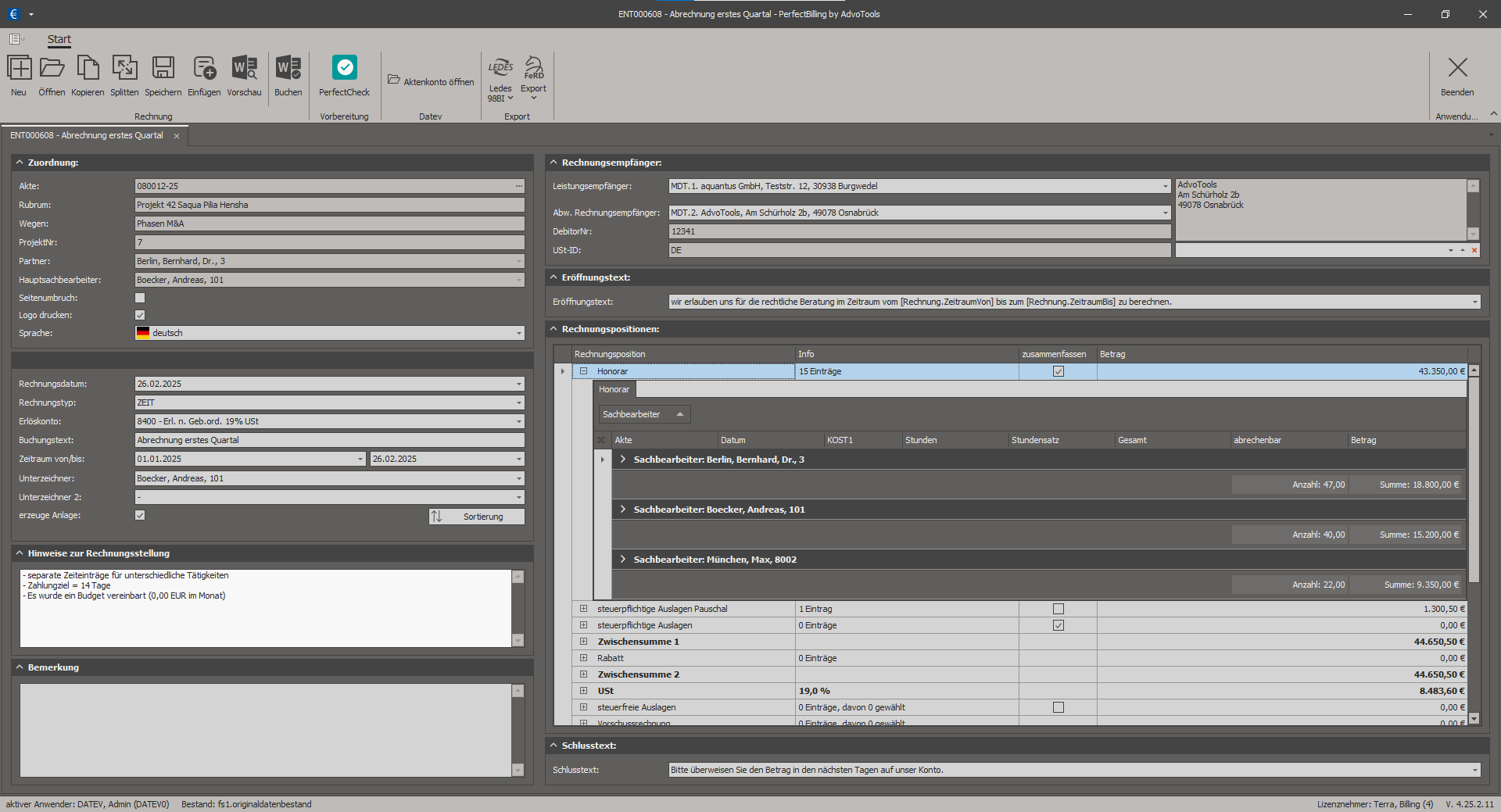Viewport: 1501px width, 812px height.
Task: Enable the Seitenumbruch checkbox
Action: pos(140,298)
